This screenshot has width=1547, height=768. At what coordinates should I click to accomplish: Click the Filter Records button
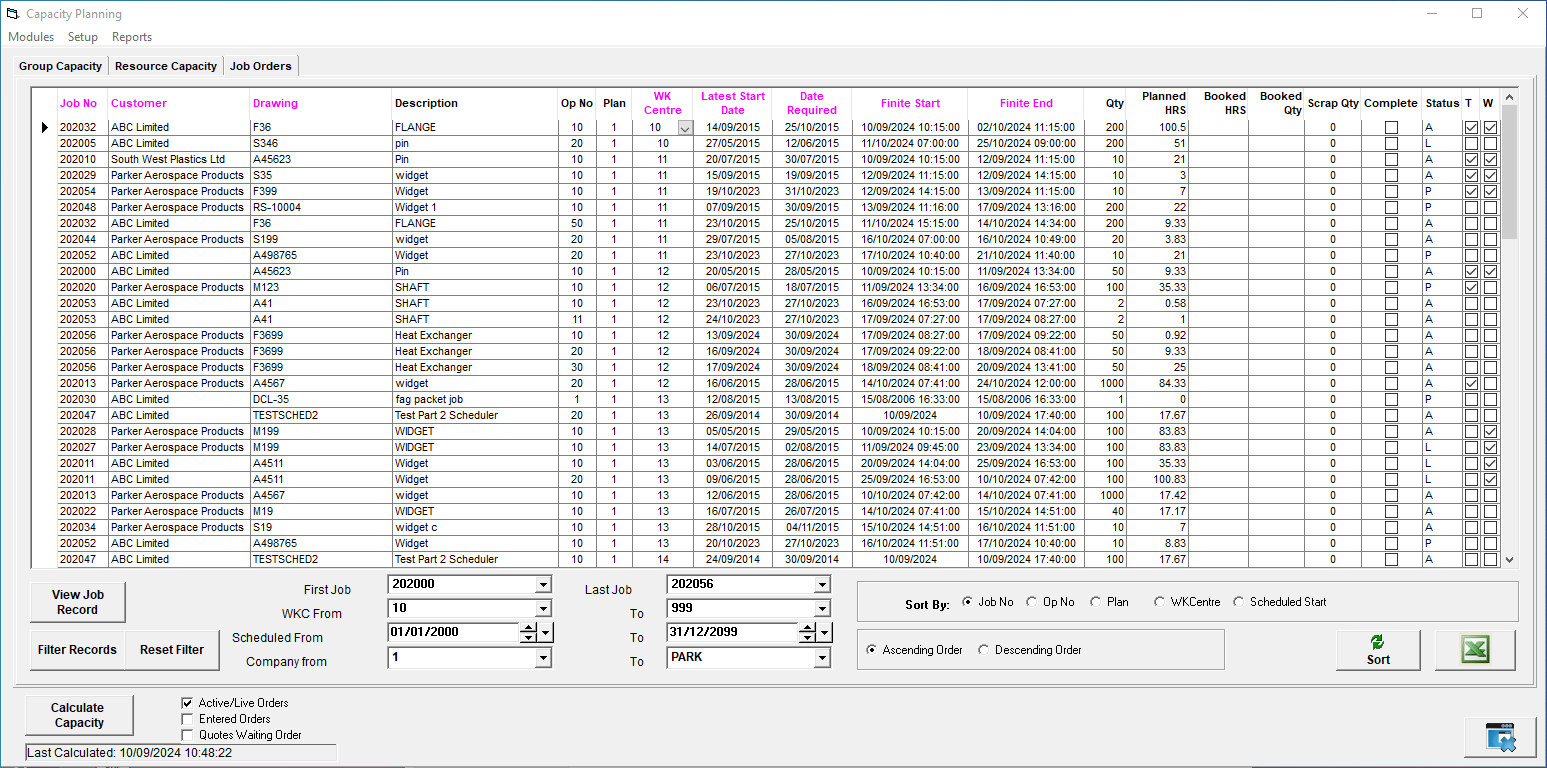click(77, 650)
